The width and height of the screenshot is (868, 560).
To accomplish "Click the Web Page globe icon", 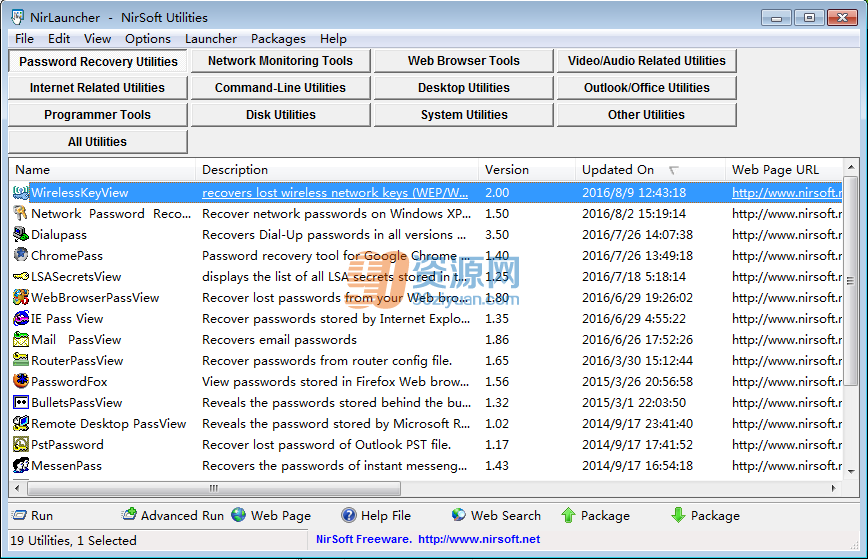I will (239, 515).
